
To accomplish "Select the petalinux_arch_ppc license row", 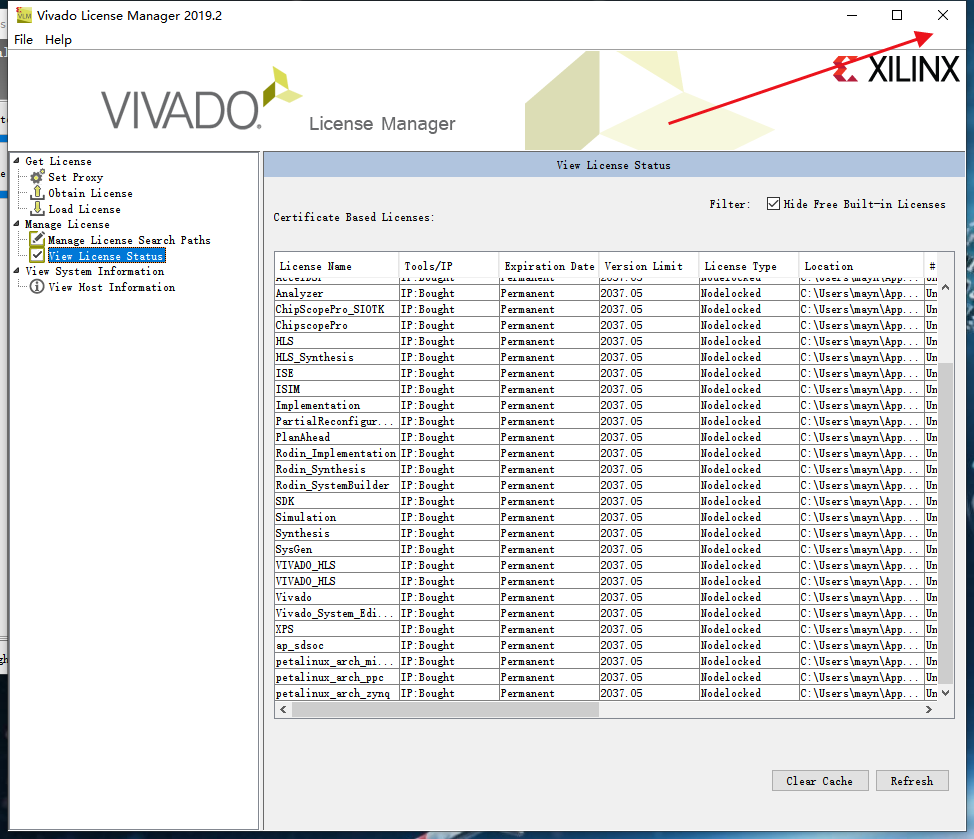I will pos(606,678).
